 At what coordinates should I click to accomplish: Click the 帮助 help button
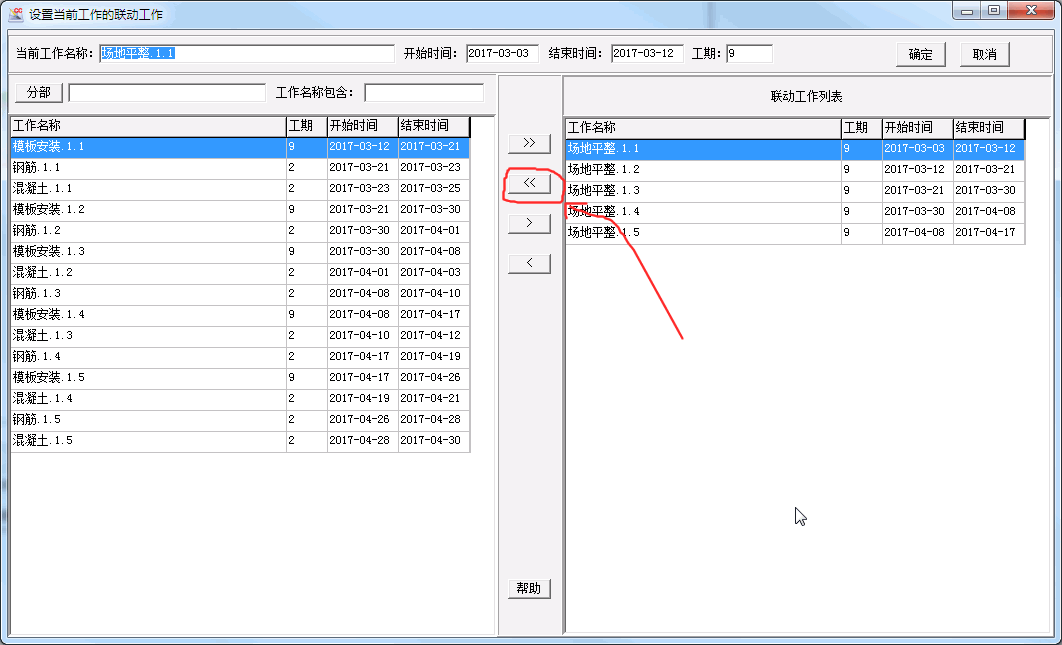click(529, 588)
